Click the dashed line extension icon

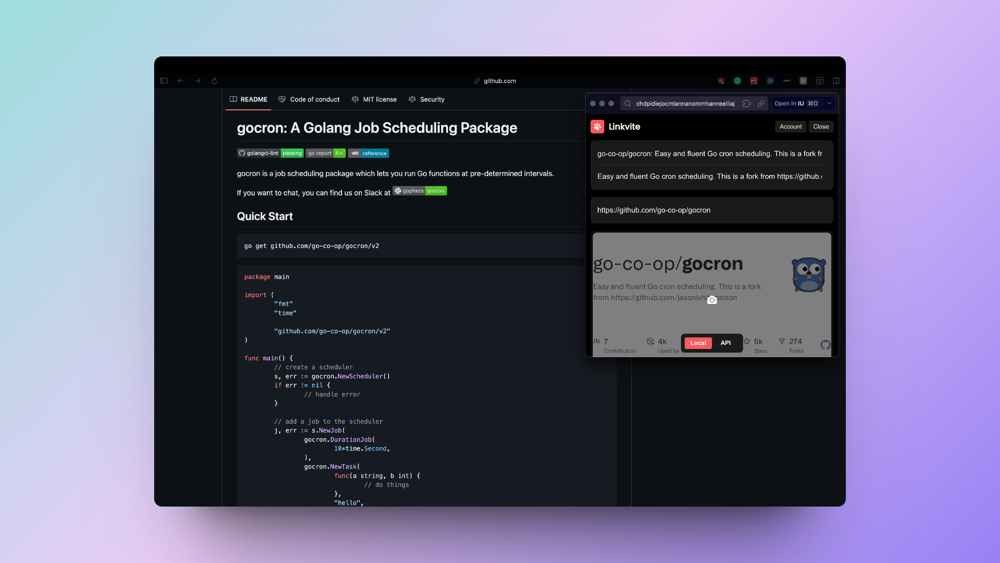[x=787, y=81]
